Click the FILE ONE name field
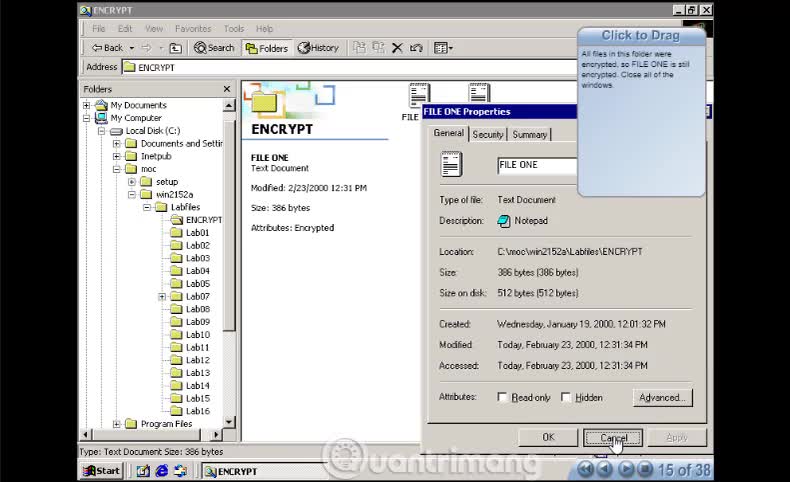The image size is (790, 482). pos(537,165)
